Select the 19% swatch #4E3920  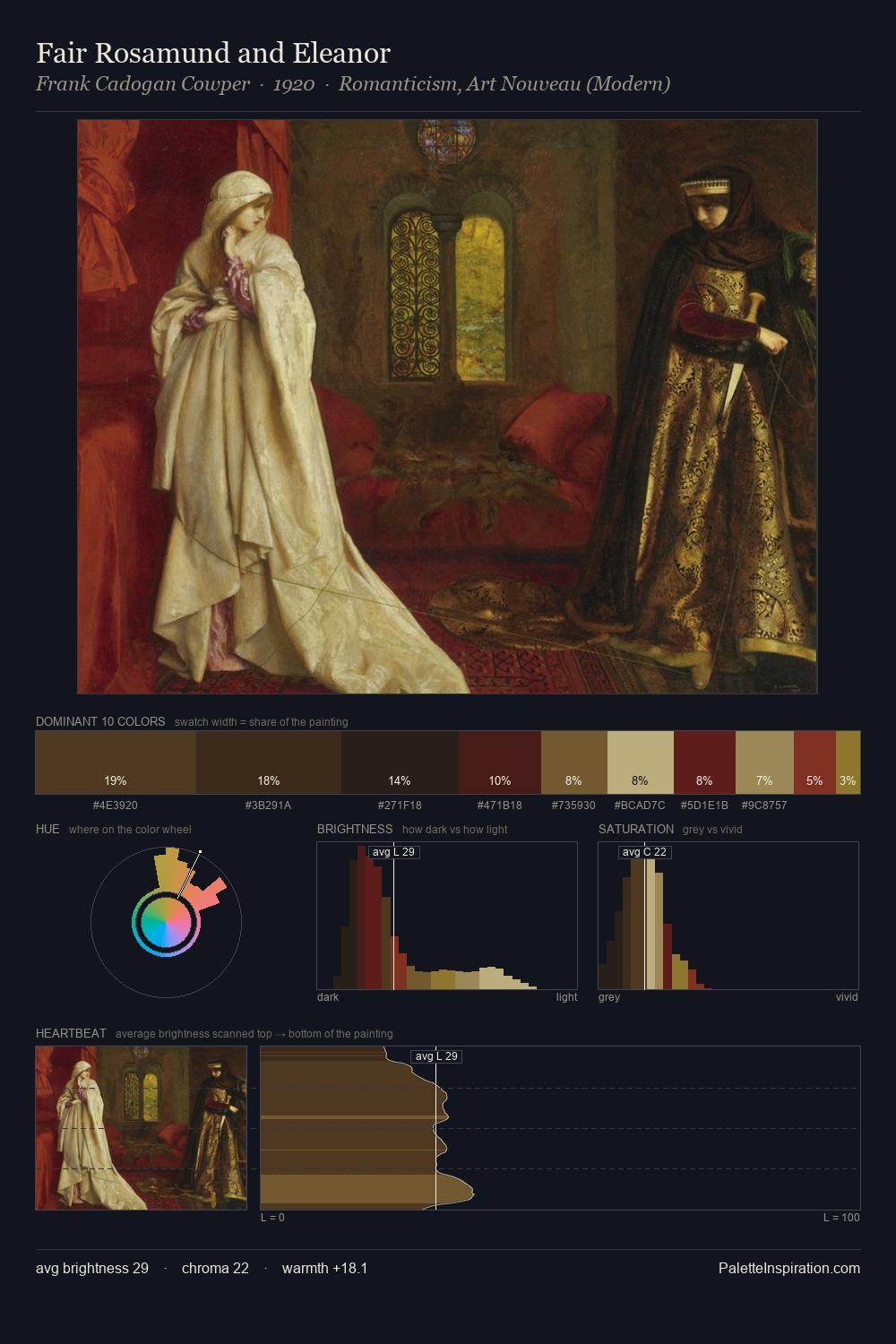pos(116,762)
